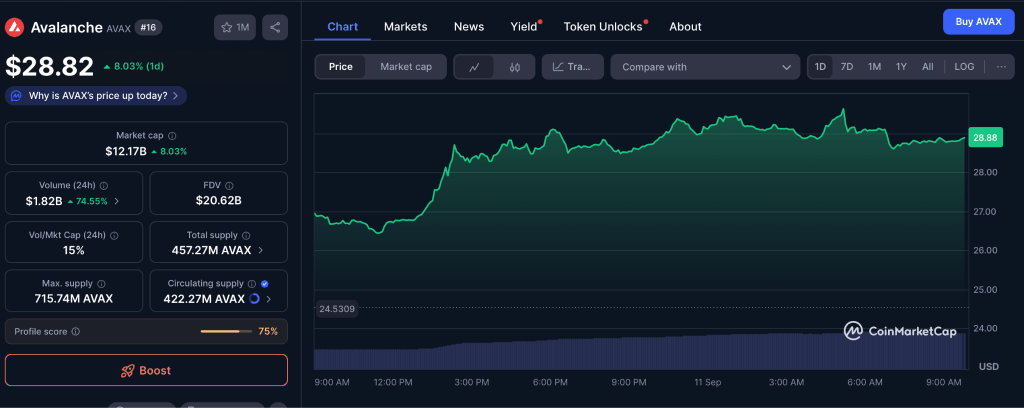The image size is (1024, 408).
Task: Click the Buy AVAX button
Action: [978, 22]
